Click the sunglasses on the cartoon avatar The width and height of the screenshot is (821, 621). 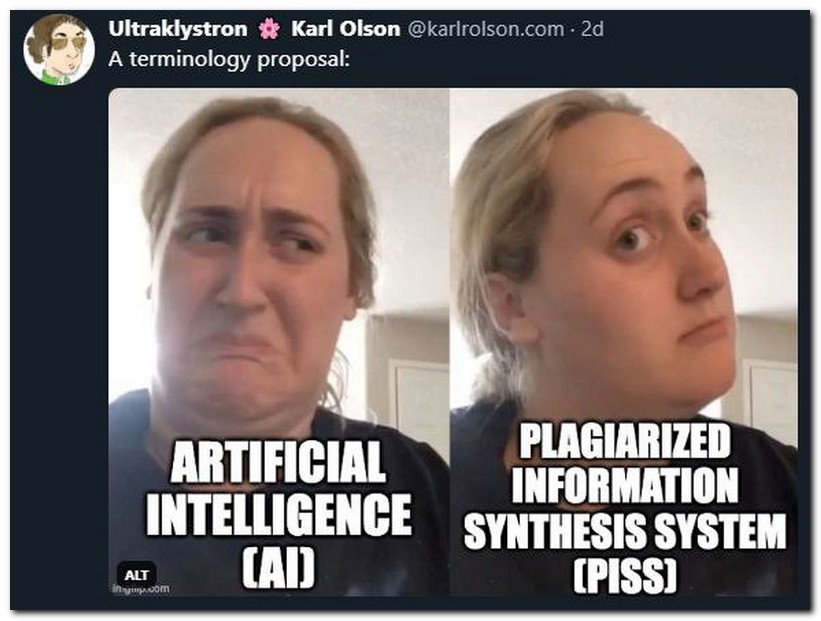pos(69,42)
